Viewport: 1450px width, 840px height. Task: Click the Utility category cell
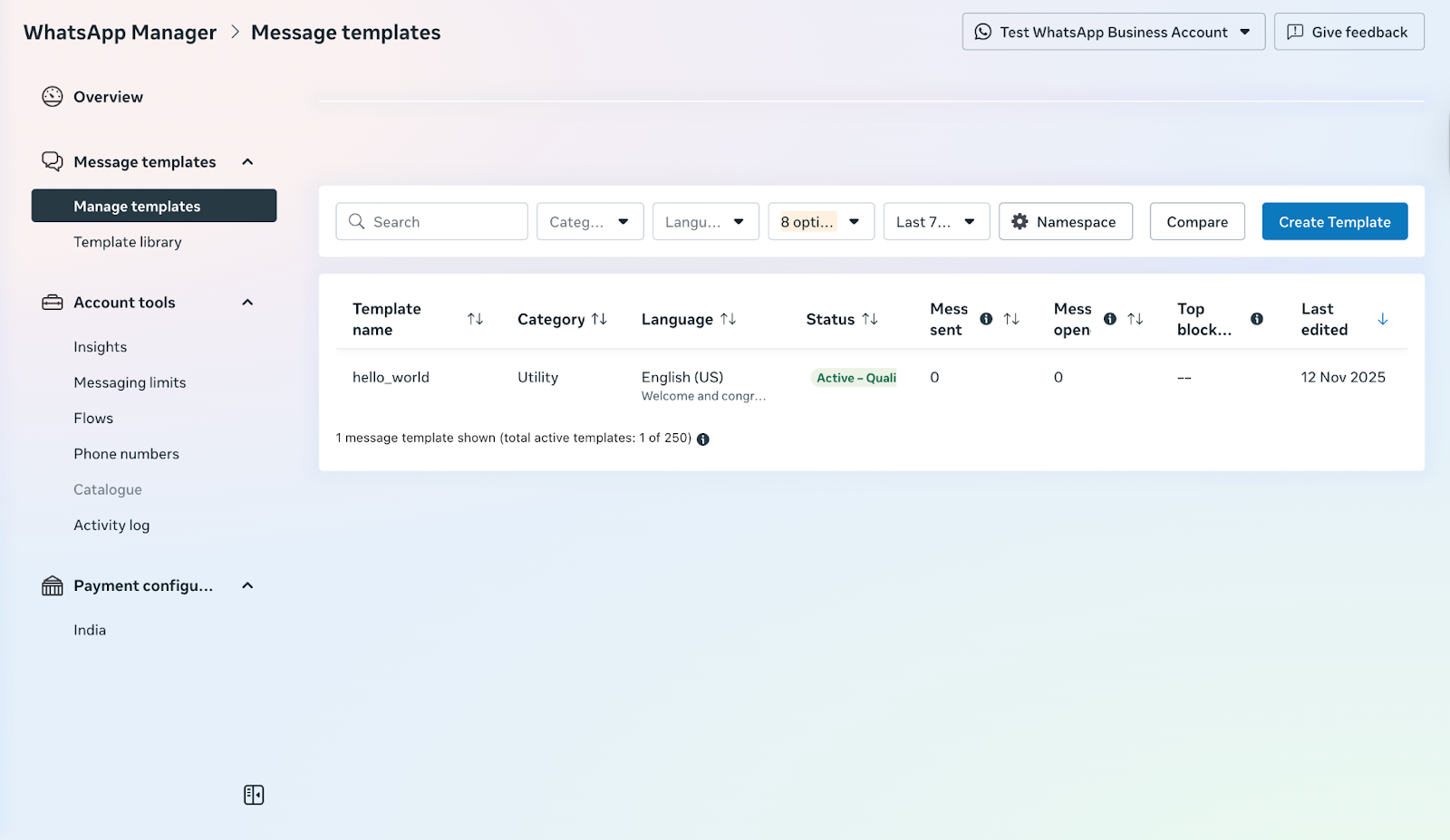tap(538, 377)
